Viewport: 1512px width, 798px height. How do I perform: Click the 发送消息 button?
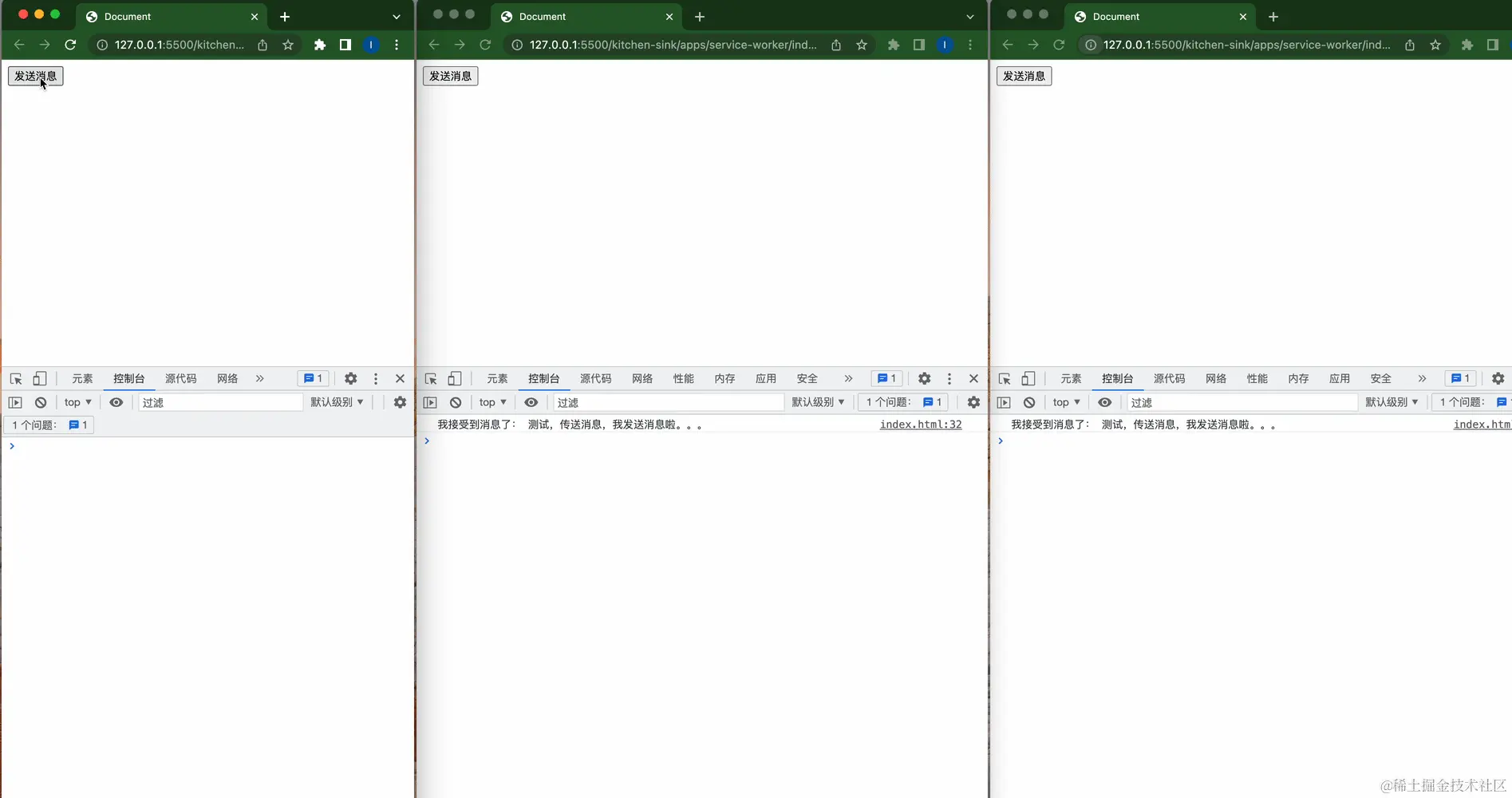(x=35, y=76)
